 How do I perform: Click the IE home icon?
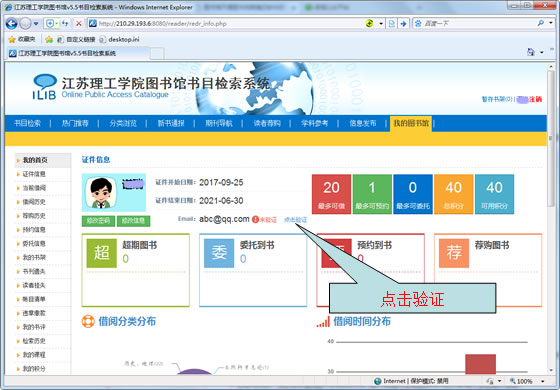(531, 52)
